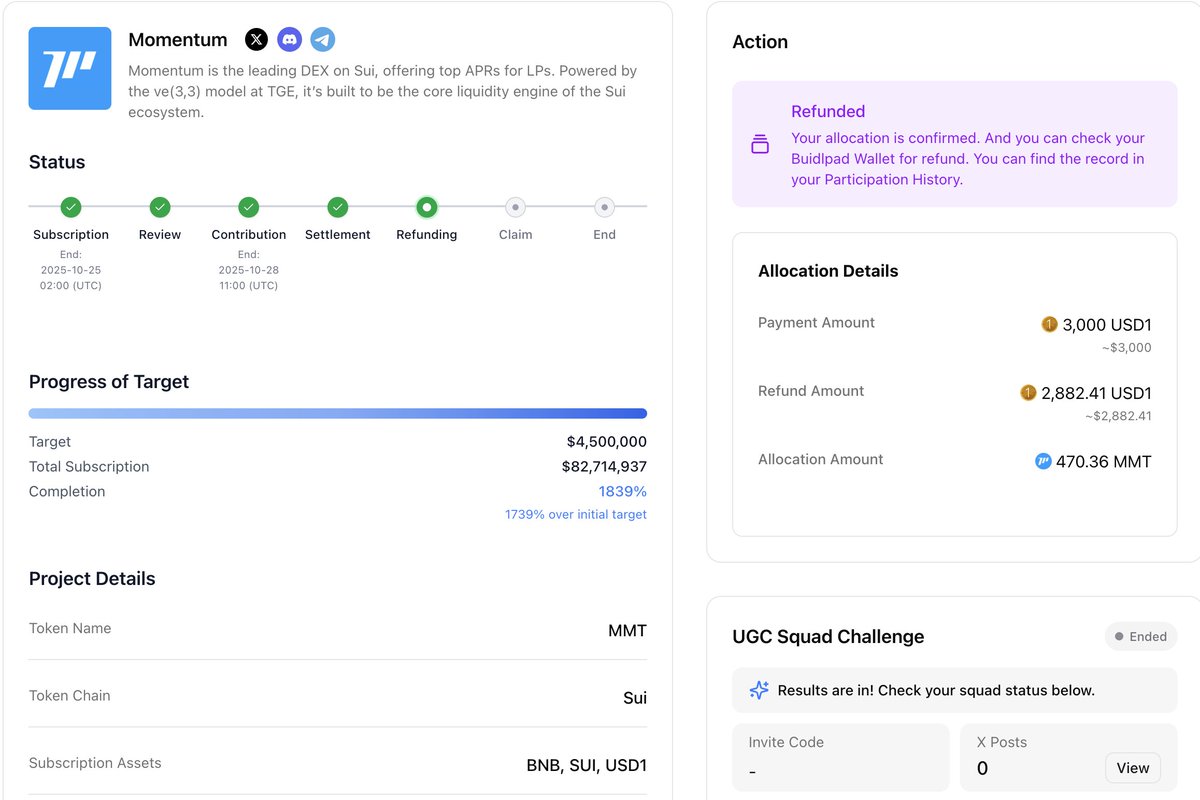The height and width of the screenshot is (800, 1200).
Task: Click the $82,714,937 total subscription value
Action: click(x=604, y=466)
